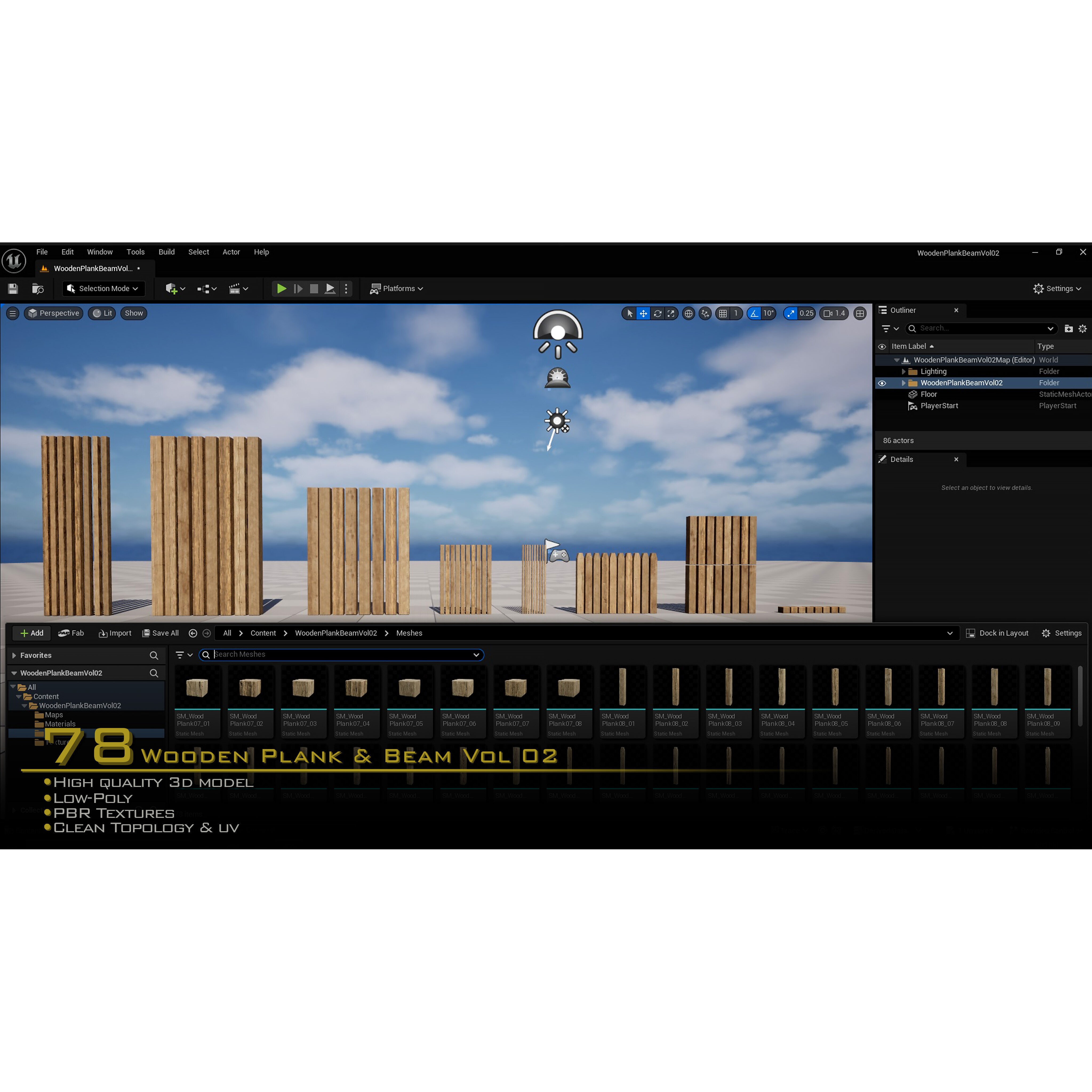Open Fab from Content Browser
The image size is (1092, 1092).
point(71,633)
